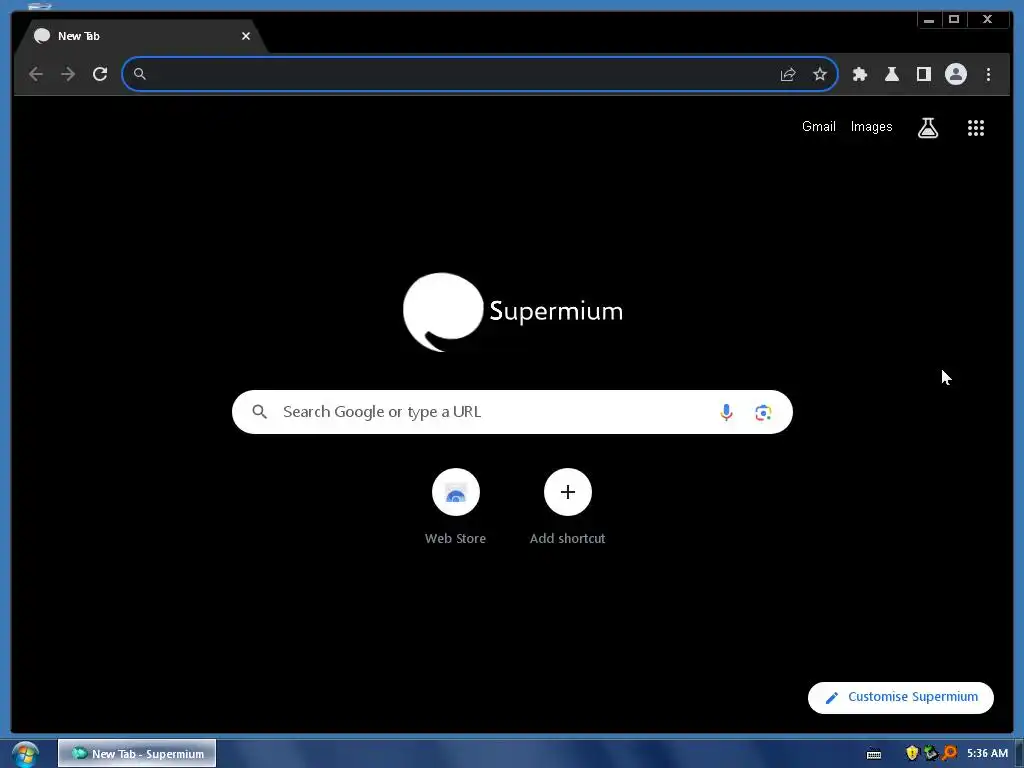Open the clock showing 5:36 AM
1024x768 pixels.
(987, 754)
